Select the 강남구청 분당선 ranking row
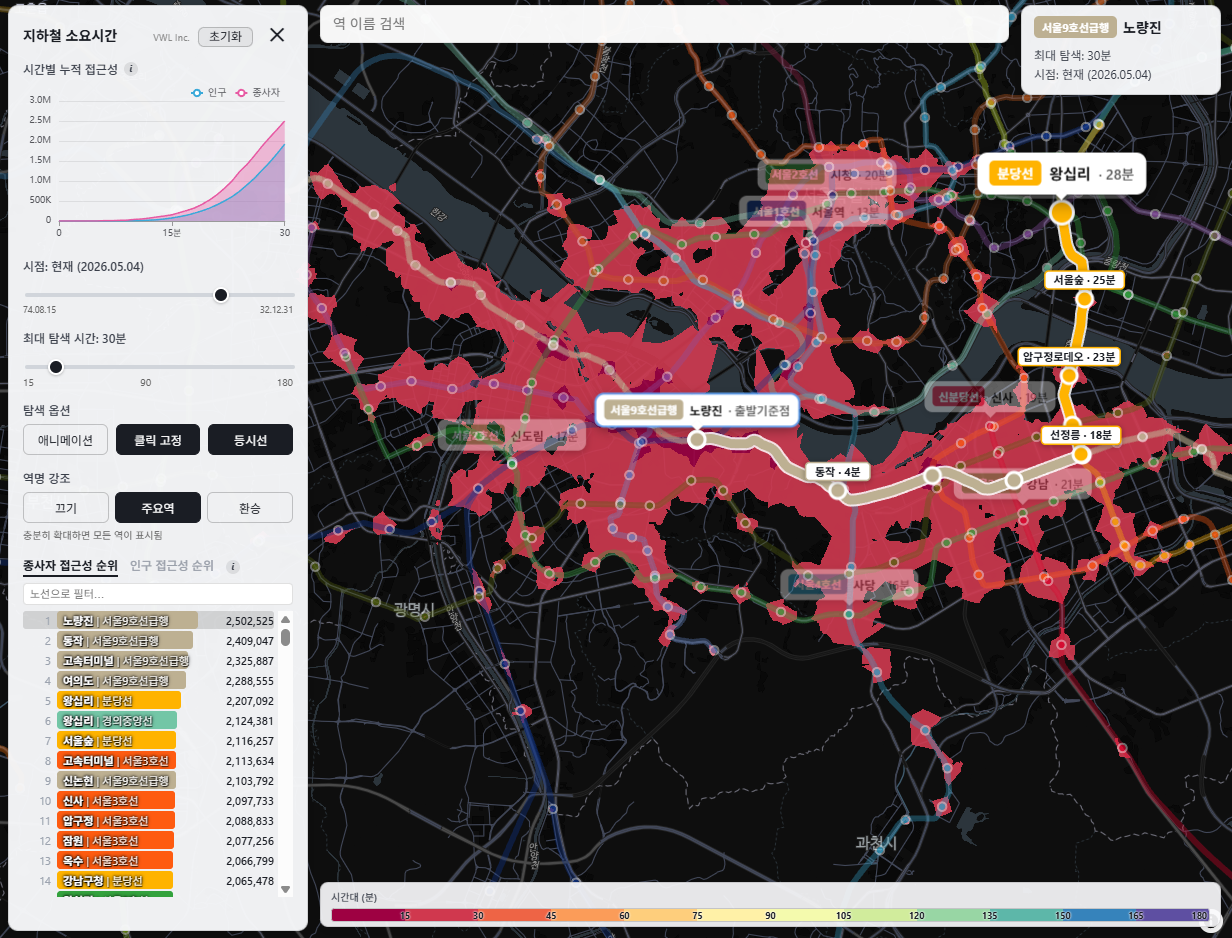This screenshot has height=938, width=1232. click(x=150, y=881)
